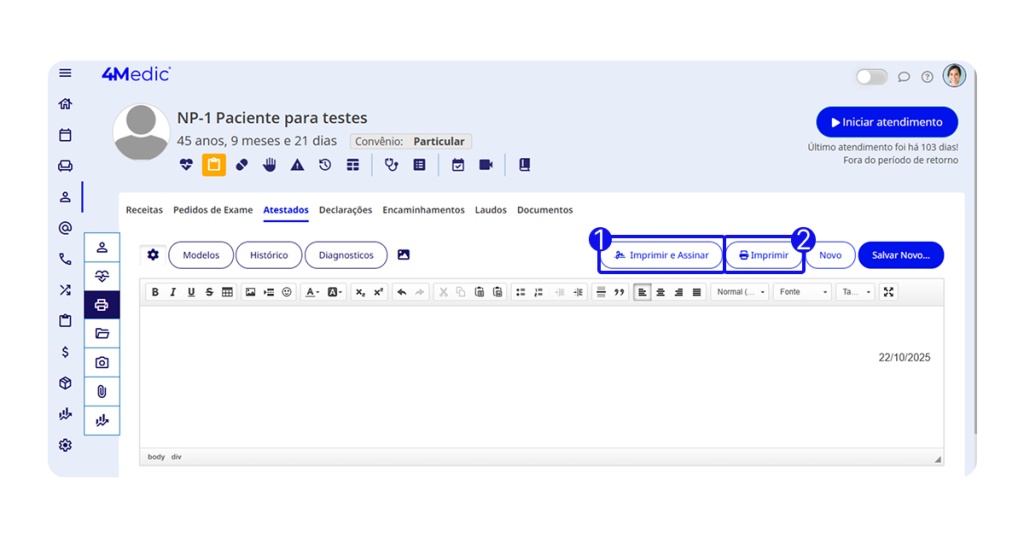The width and height of the screenshot is (1024, 538).
Task: Open the Pedidos de Exame tab
Action: pos(213,210)
